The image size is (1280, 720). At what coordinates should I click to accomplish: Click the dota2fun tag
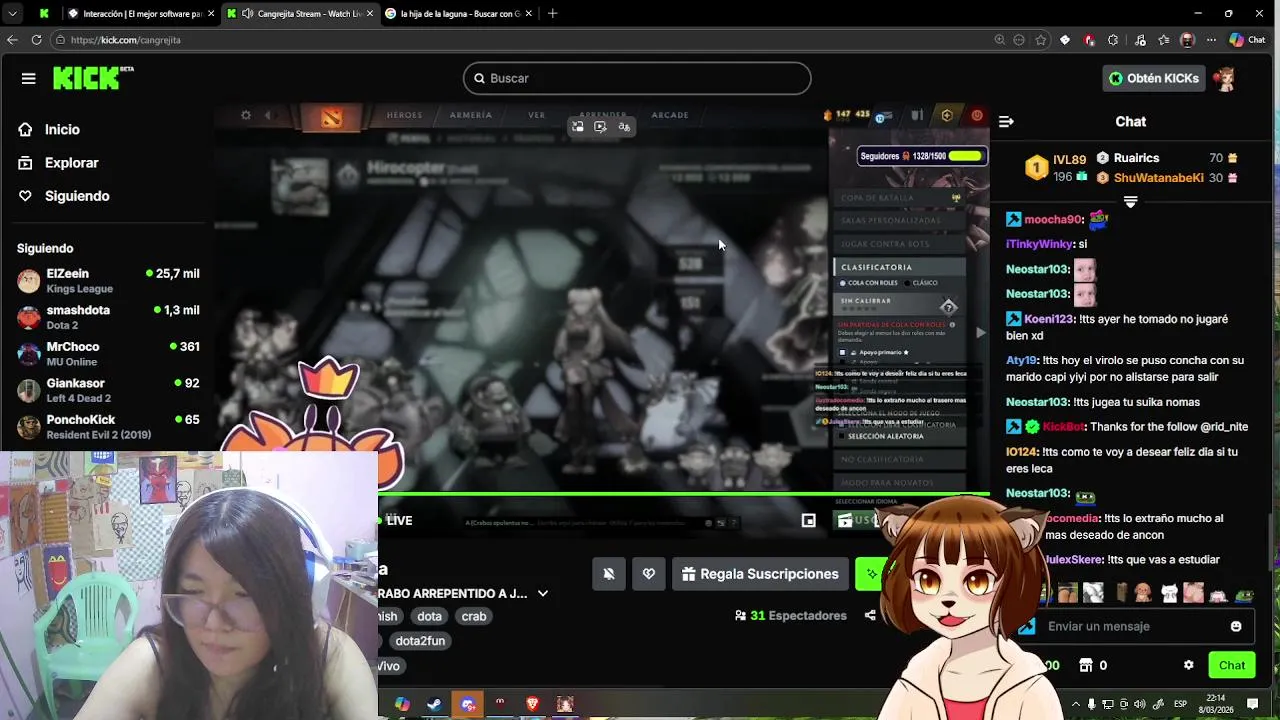point(420,641)
